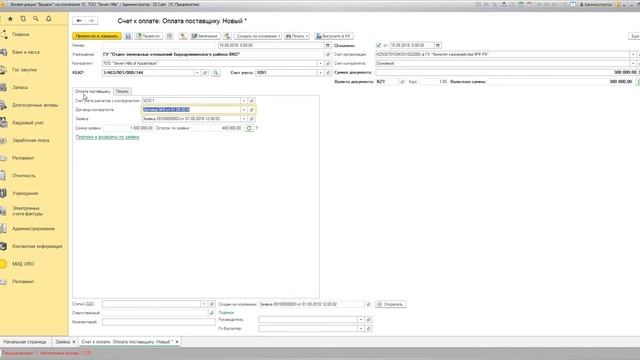Click refresh button next to Остаток по заявке
Screen dimensions: 640x360
pyautogui.click(x=249, y=128)
